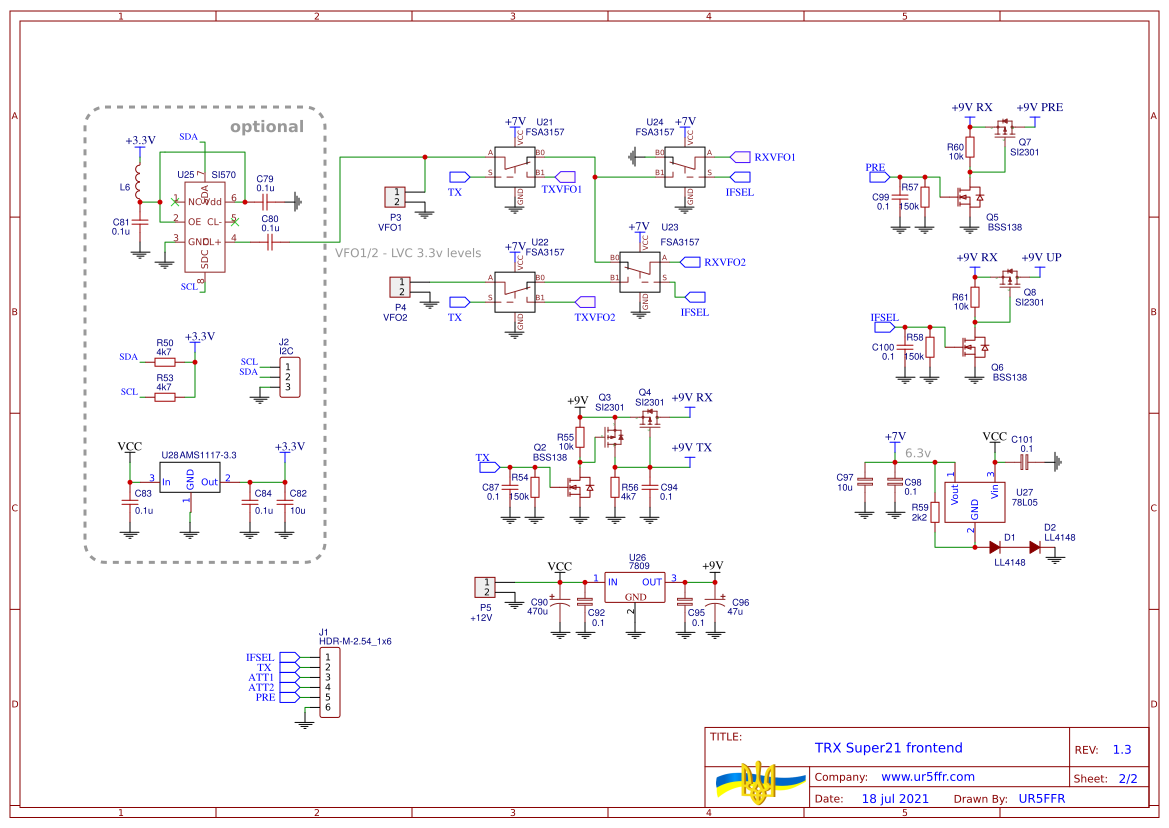Select the 7809 regulator U26
Image resolution: width=1169 pixels, height=828 pixels.
634,587
